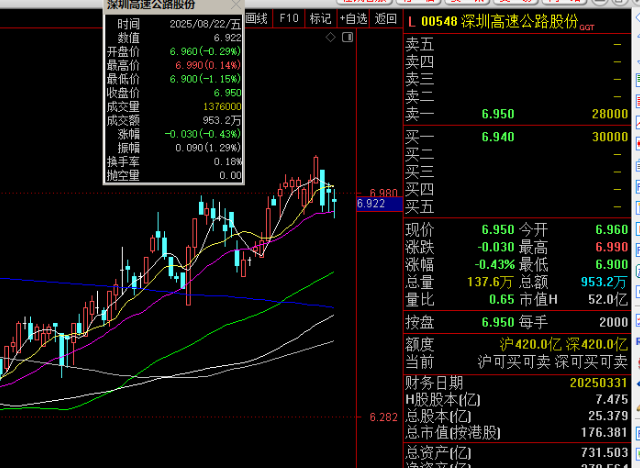
Task: Click the 财务日期 value 20250331
Action: [x=598, y=383]
